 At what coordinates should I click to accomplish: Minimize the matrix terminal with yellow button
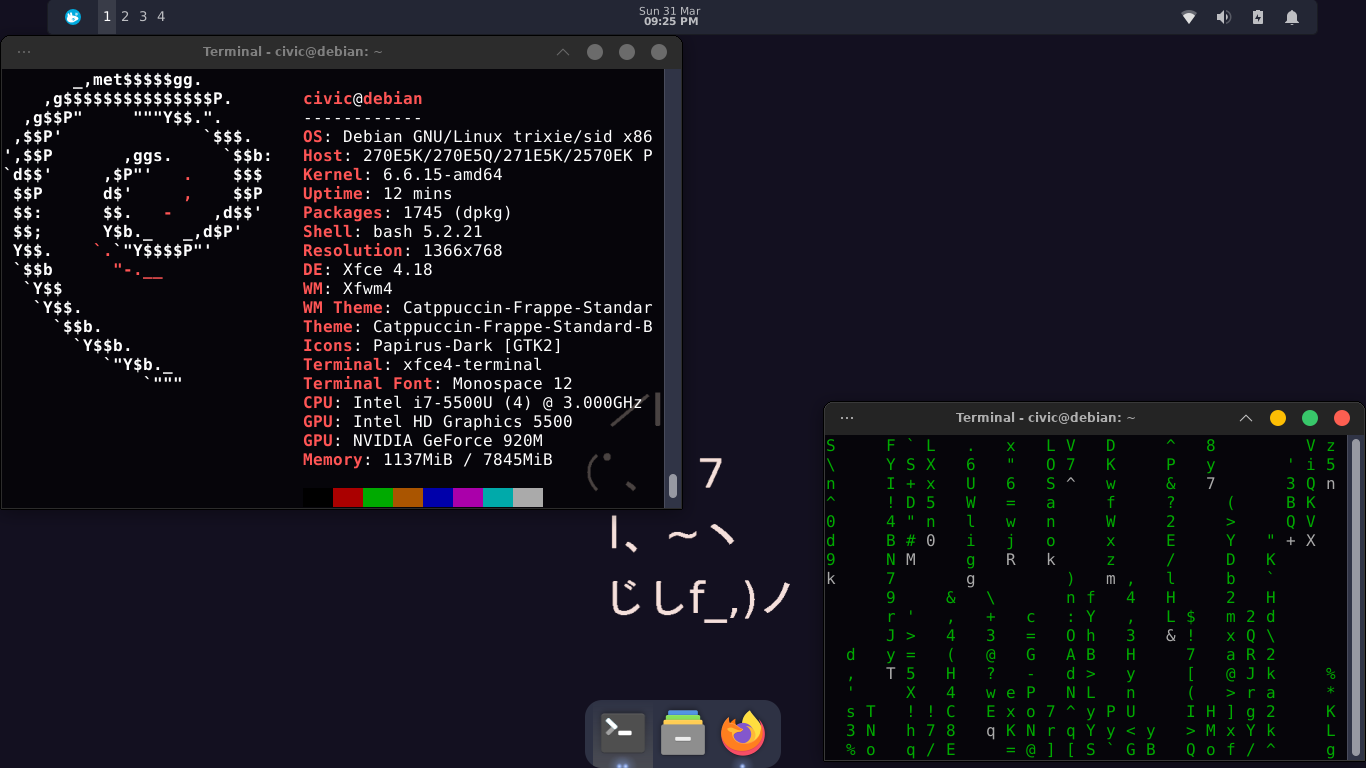1278,418
